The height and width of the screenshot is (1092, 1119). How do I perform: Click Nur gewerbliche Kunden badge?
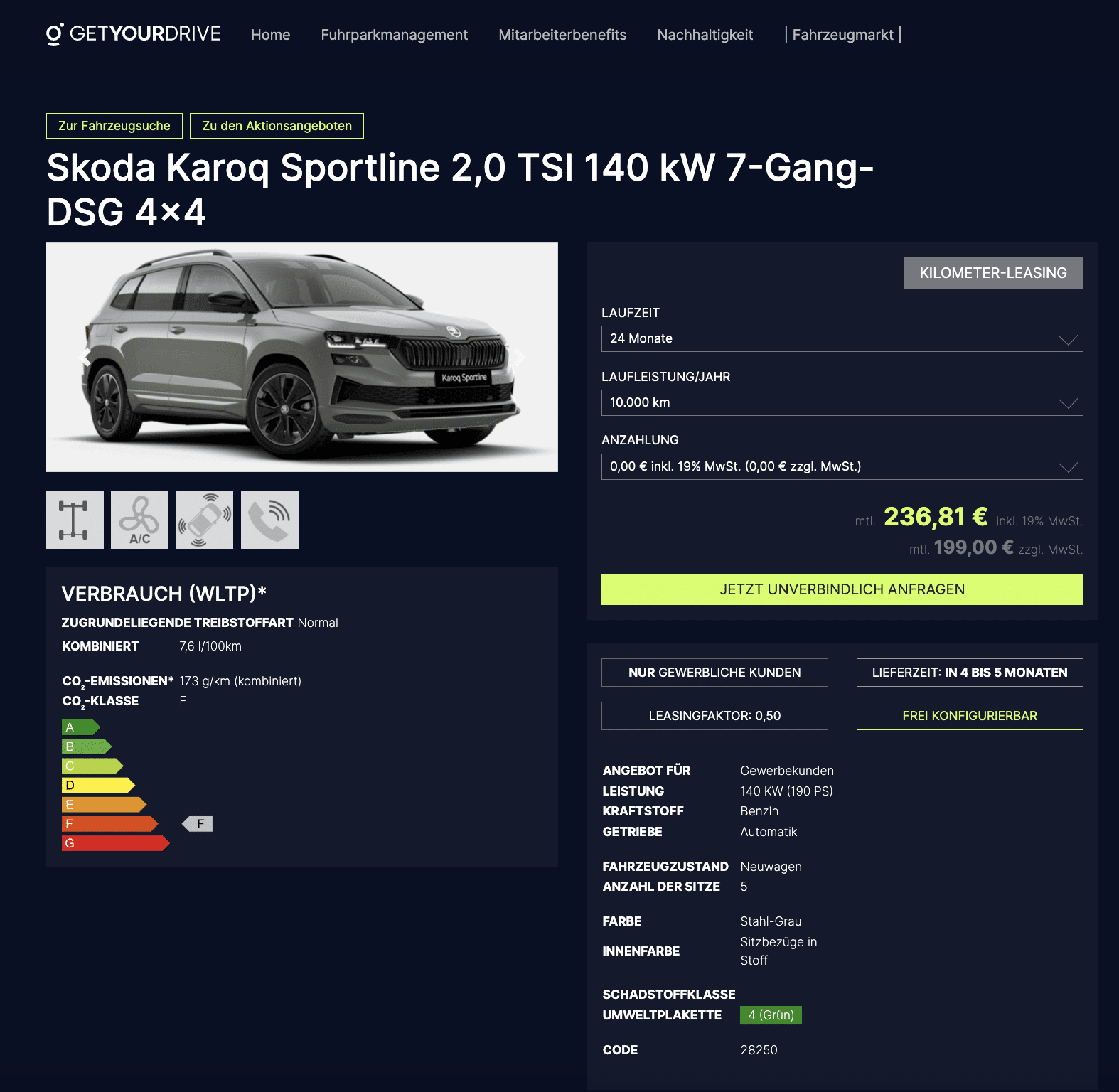pos(714,673)
